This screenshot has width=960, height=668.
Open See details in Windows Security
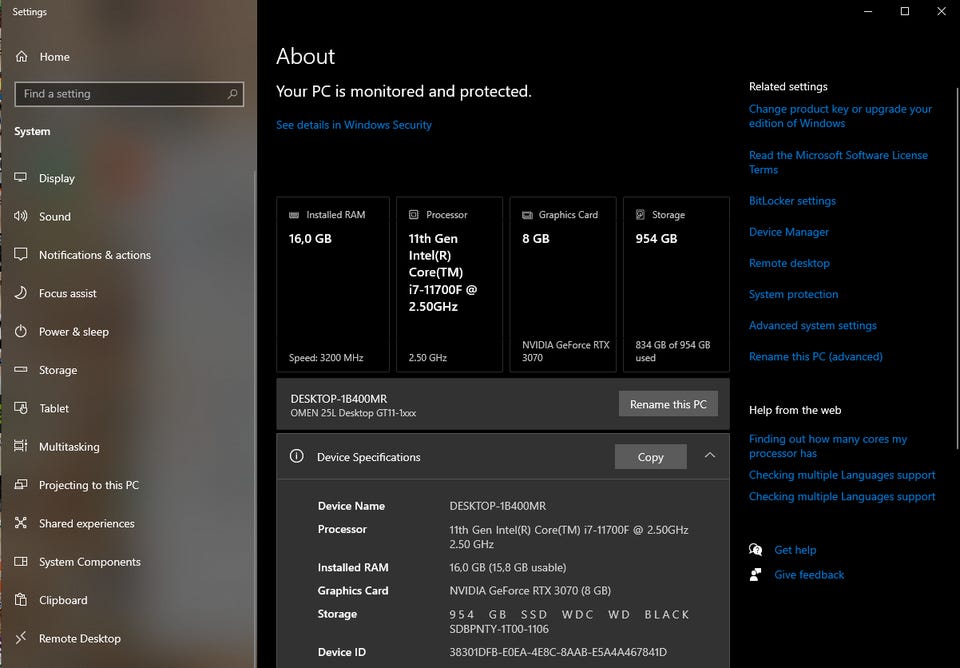coord(353,125)
